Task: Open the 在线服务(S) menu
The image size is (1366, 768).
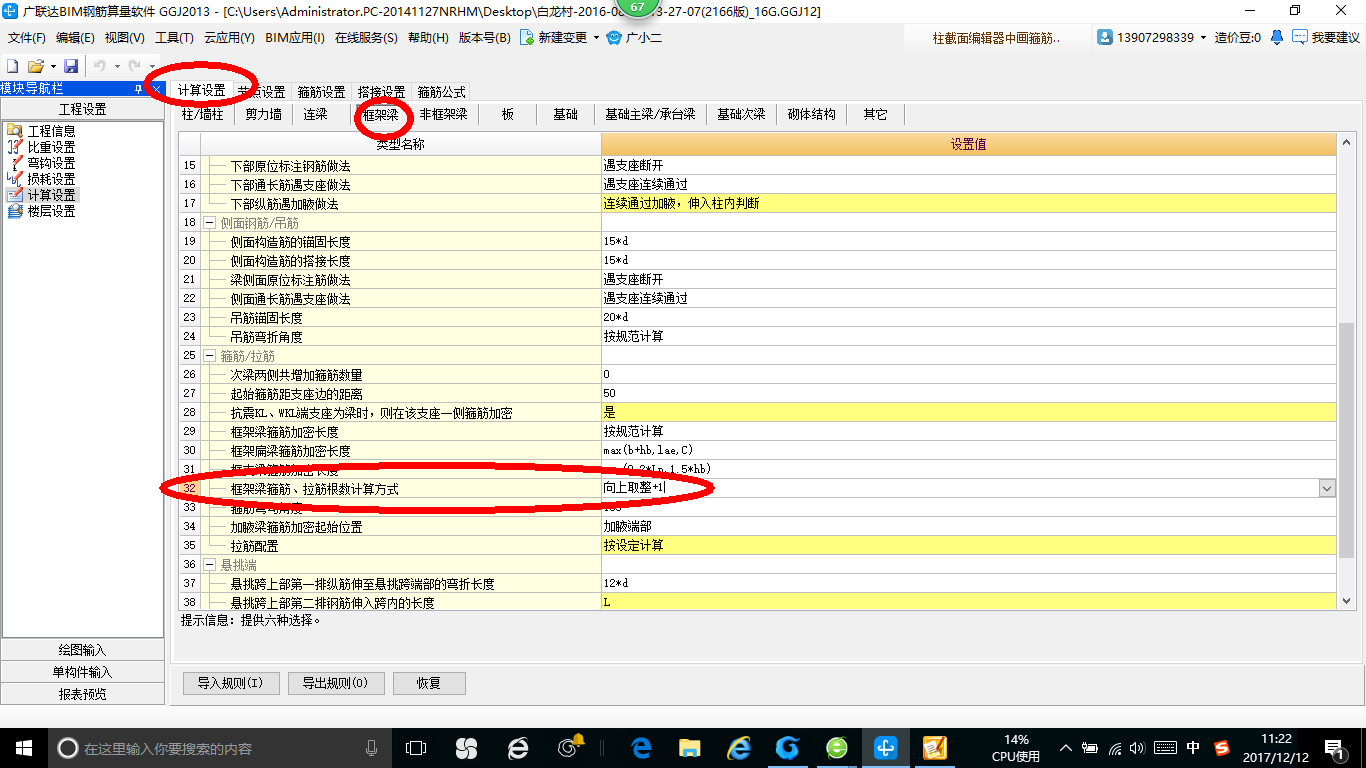Action: [367, 38]
